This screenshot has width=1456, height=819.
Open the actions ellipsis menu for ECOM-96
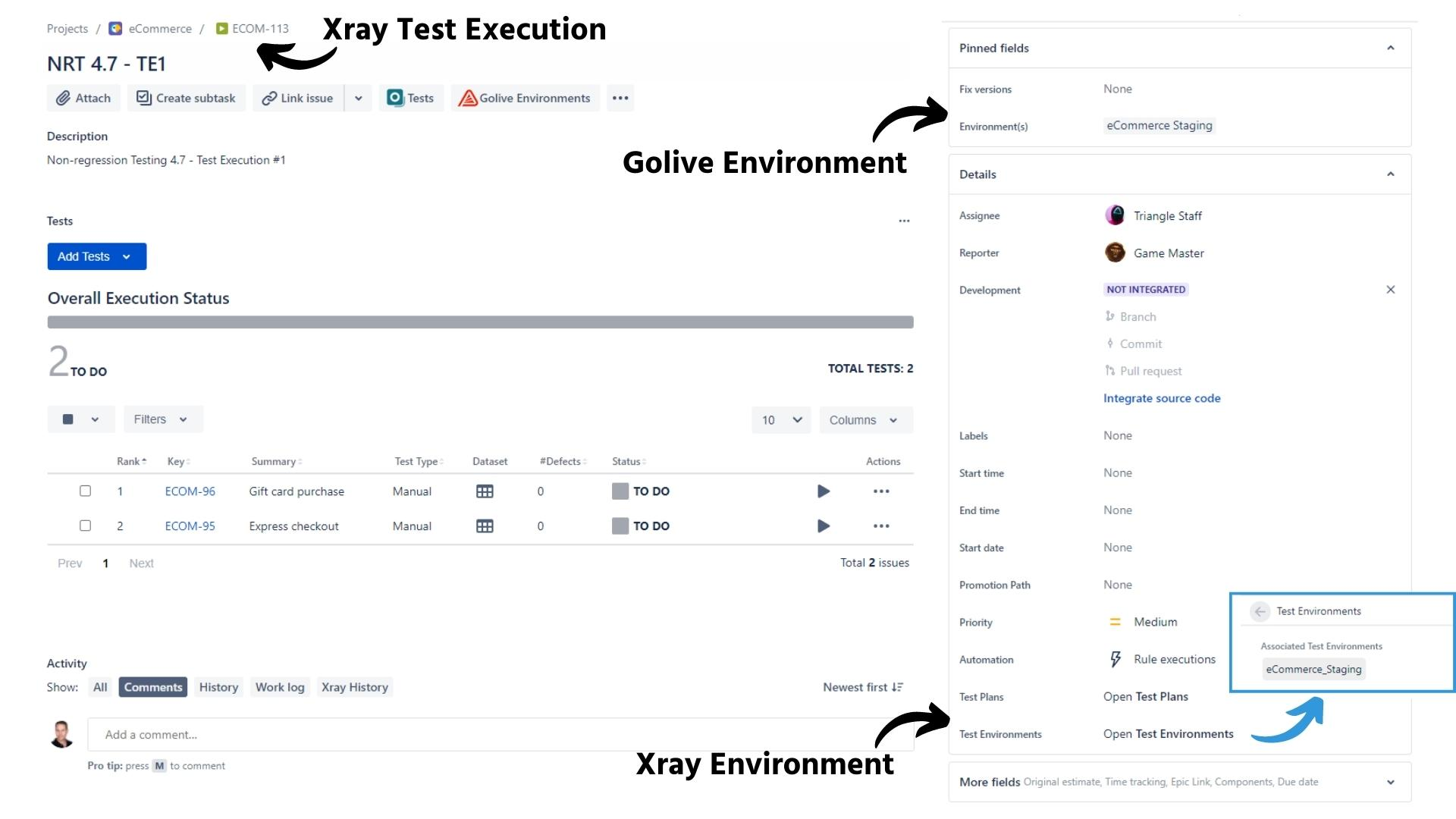click(x=881, y=491)
